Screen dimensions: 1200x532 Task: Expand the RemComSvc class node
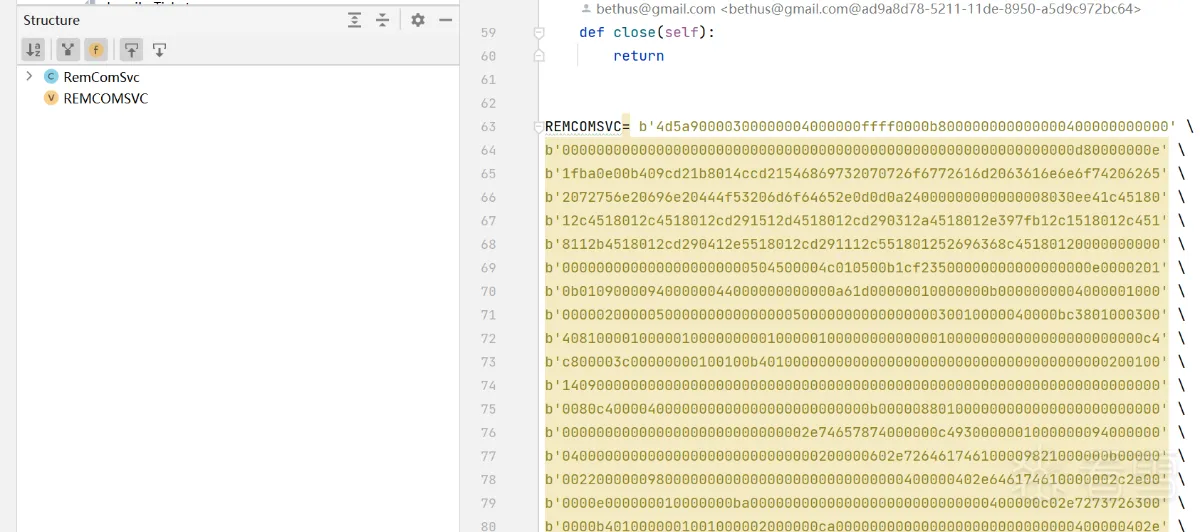tap(29, 76)
